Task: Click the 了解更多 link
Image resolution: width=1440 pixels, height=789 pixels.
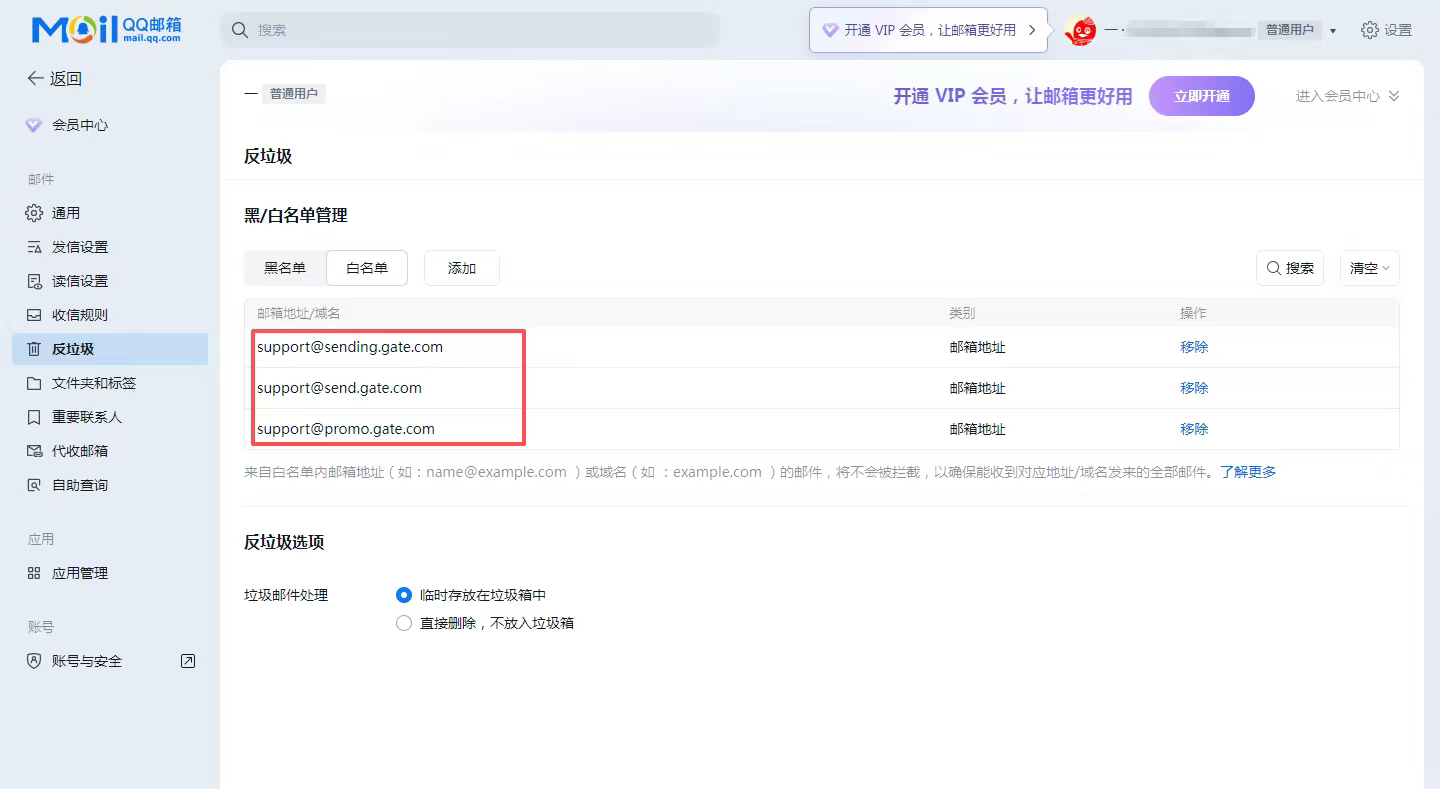Action: click(x=1247, y=472)
